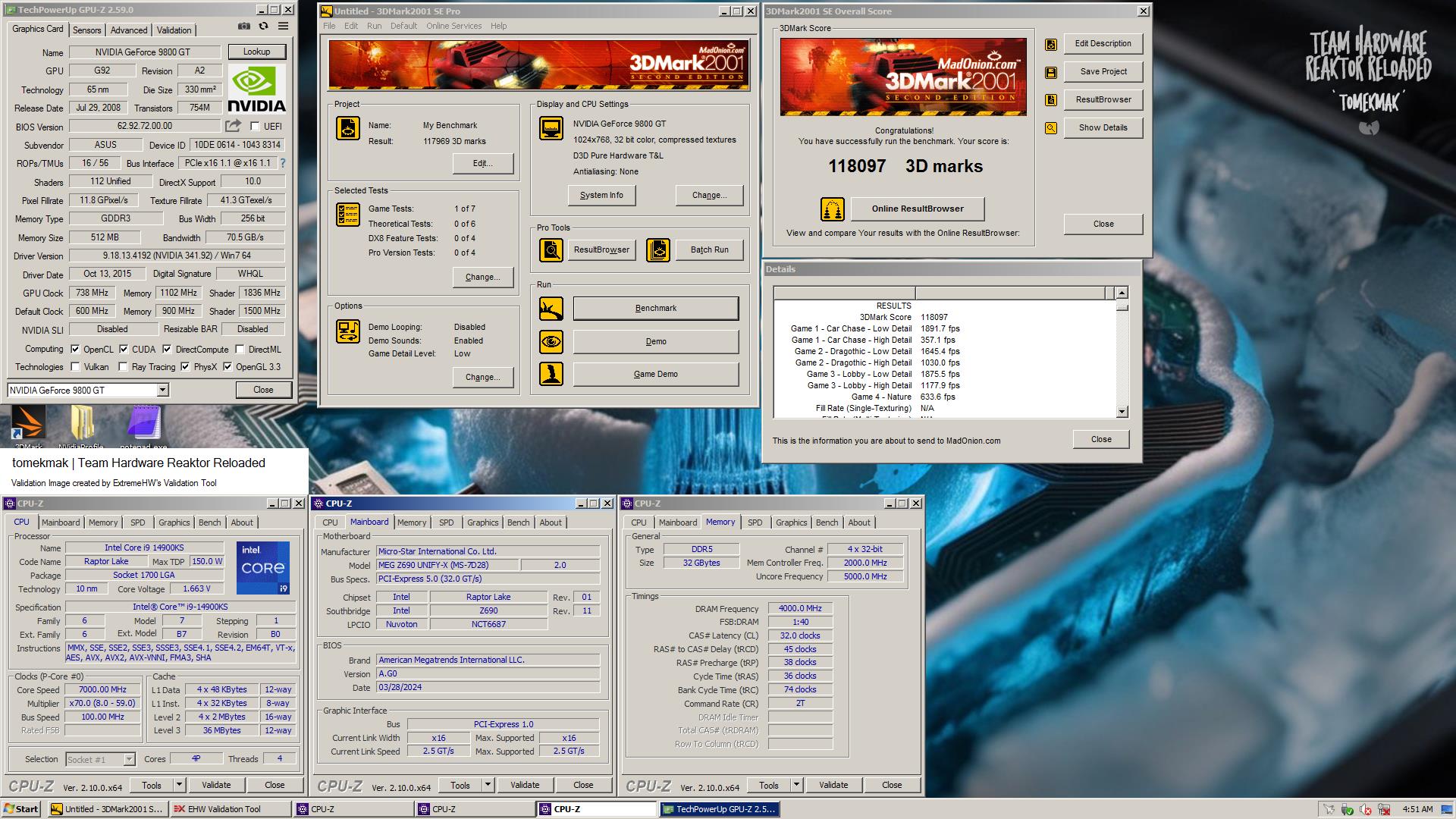
Task: Click scroll-up arrow in Details results list
Action: (x=1122, y=293)
